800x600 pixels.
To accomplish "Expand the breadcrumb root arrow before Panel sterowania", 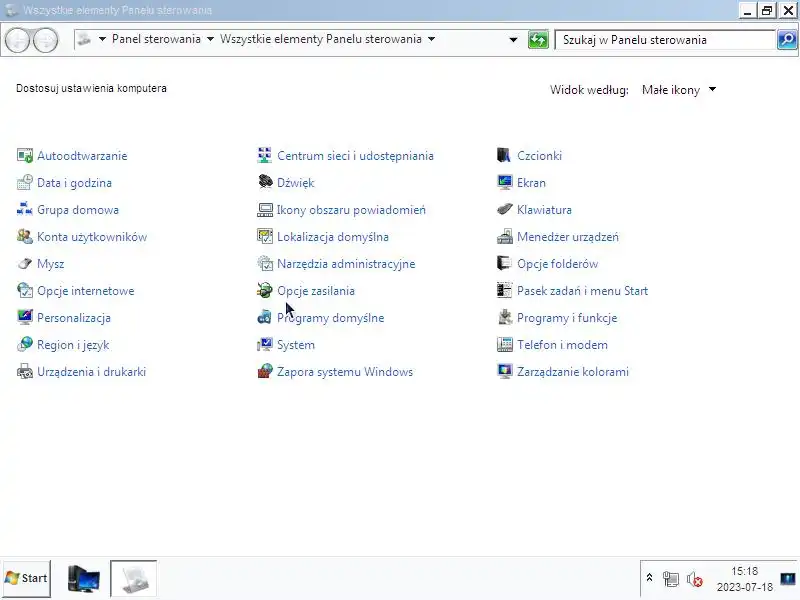I will pyautogui.click(x=102, y=39).
